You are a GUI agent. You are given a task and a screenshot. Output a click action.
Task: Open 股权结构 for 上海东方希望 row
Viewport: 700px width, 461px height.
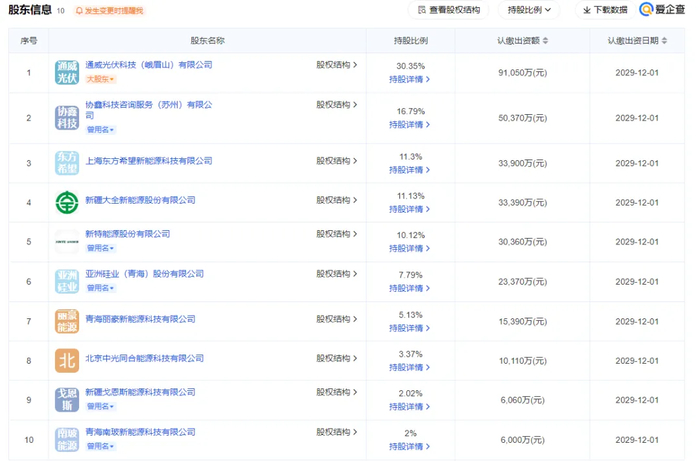coord(337,161)
